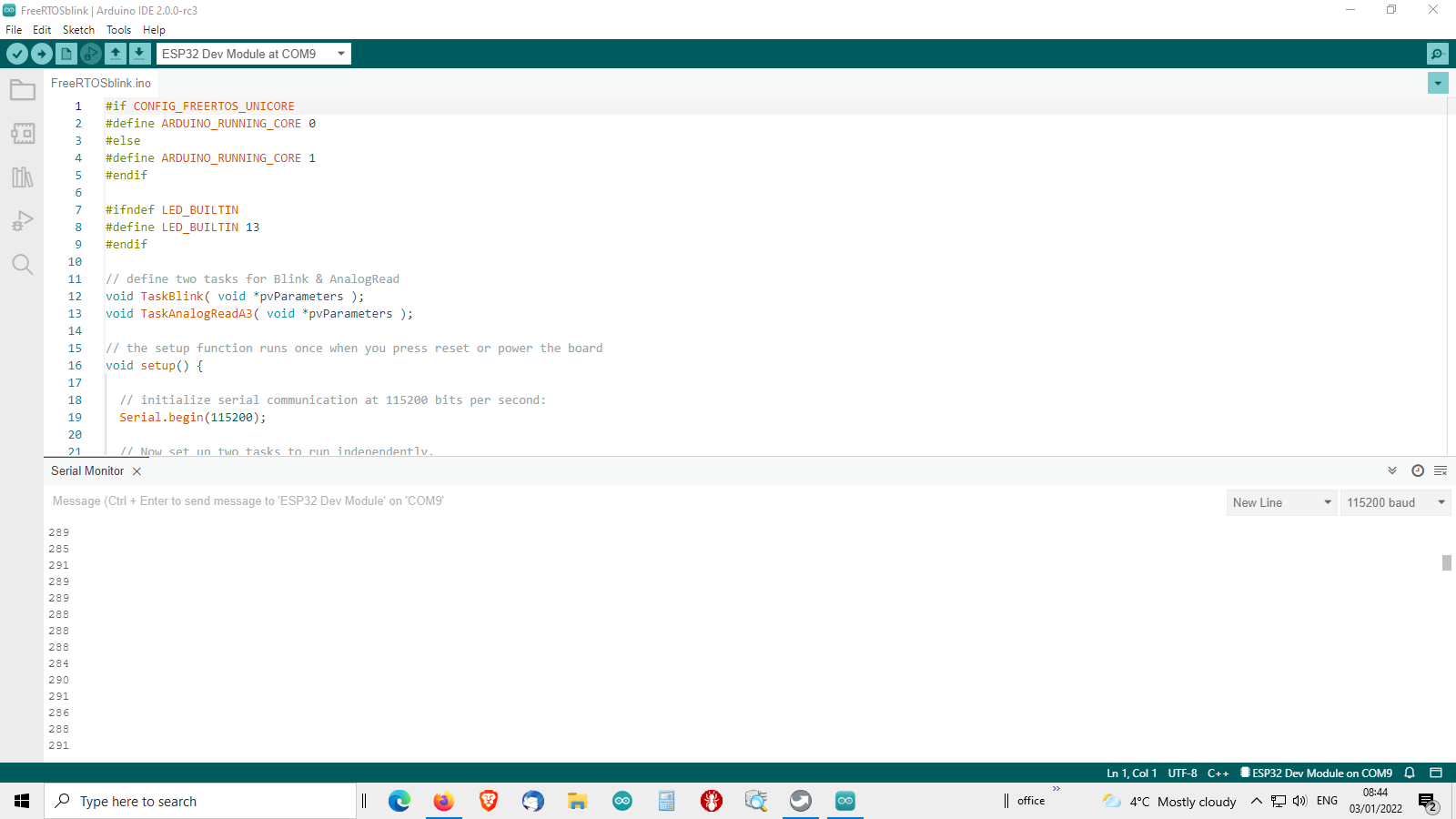
Task: Toggle timestamp clock icon in Serial Monitor
Action: [x=1417, y=470]
